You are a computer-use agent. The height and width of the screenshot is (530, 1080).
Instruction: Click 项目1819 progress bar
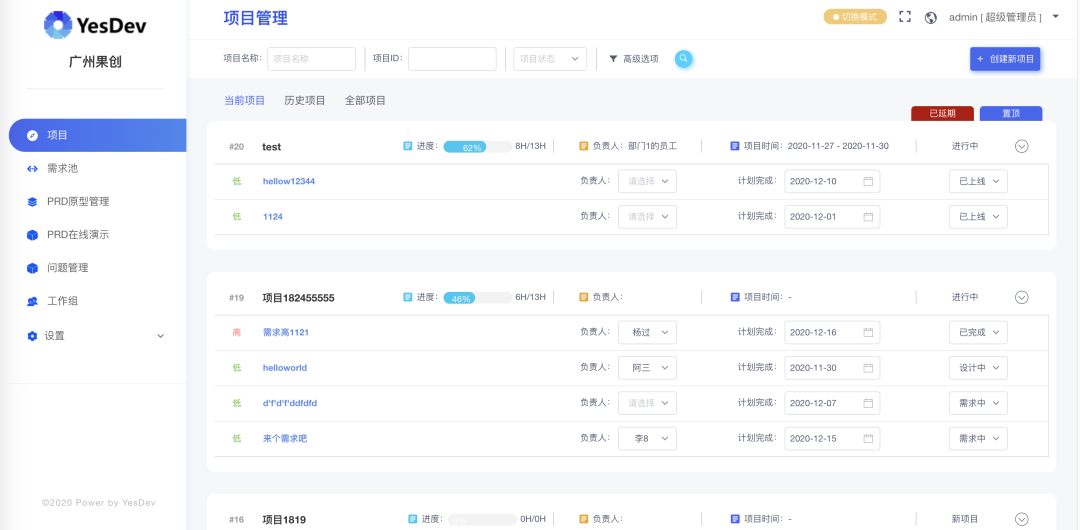tap(482, 520)
